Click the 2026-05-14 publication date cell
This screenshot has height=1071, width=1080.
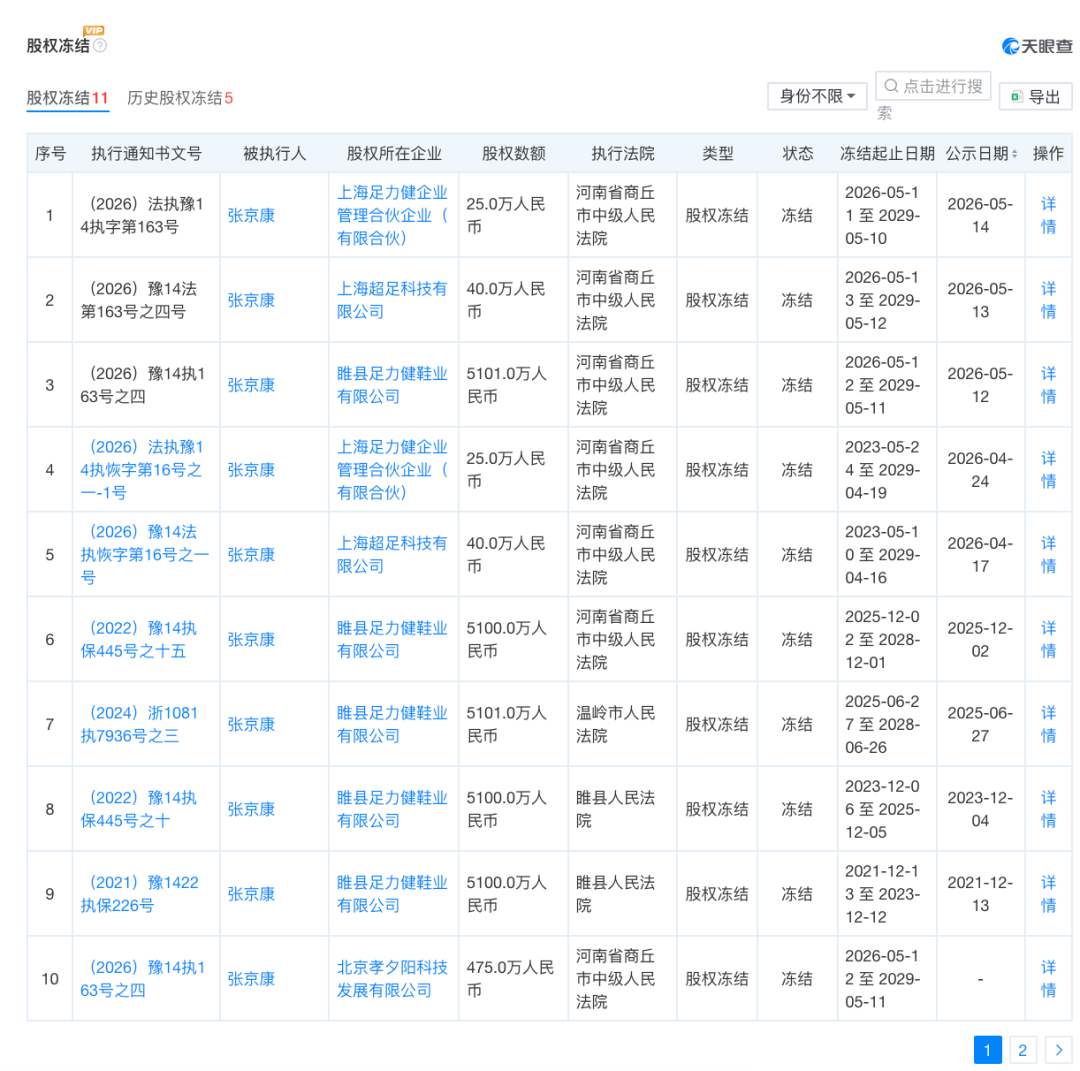pyautogui.click(x=980, y=215)
